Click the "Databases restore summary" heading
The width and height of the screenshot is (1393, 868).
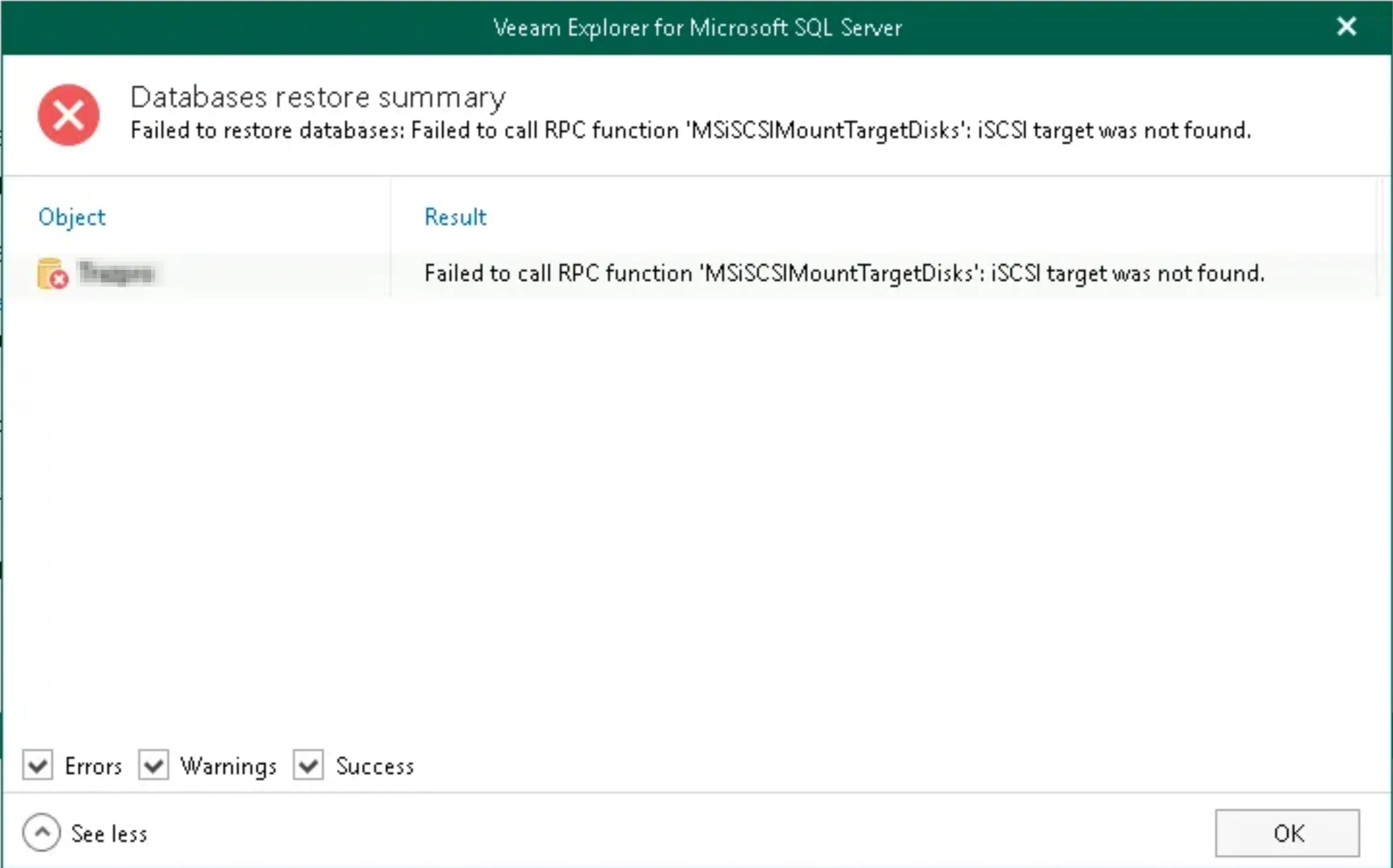[318, 97]
